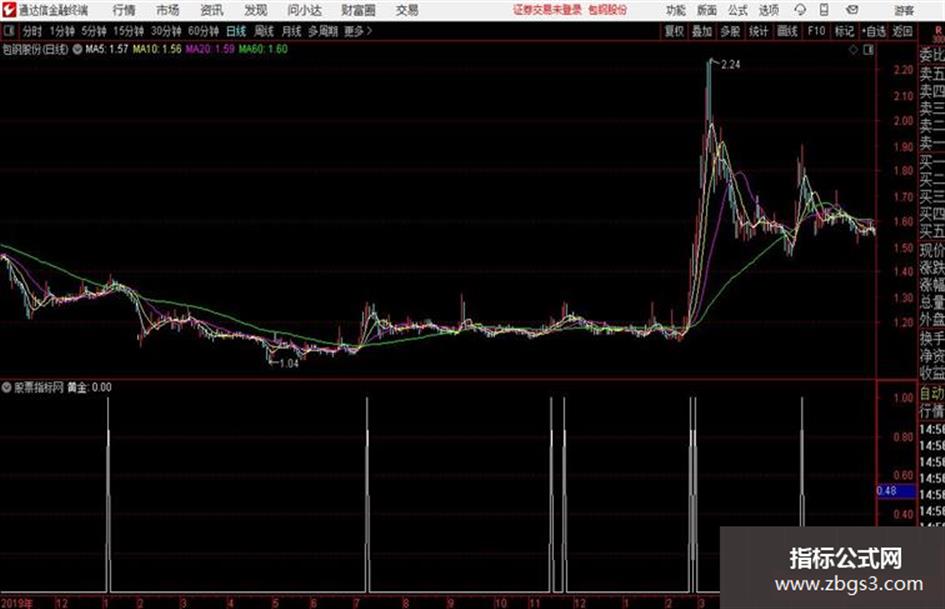Viewport: 945px width, 609px height.
Task: Switch to the 多周期 multi-period tab
Action: [323, 31]
